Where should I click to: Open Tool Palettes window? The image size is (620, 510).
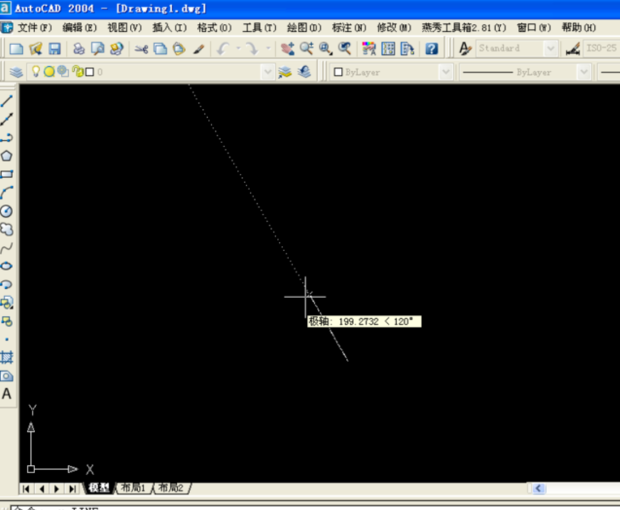pyautogui.click(x=407, y=49)
